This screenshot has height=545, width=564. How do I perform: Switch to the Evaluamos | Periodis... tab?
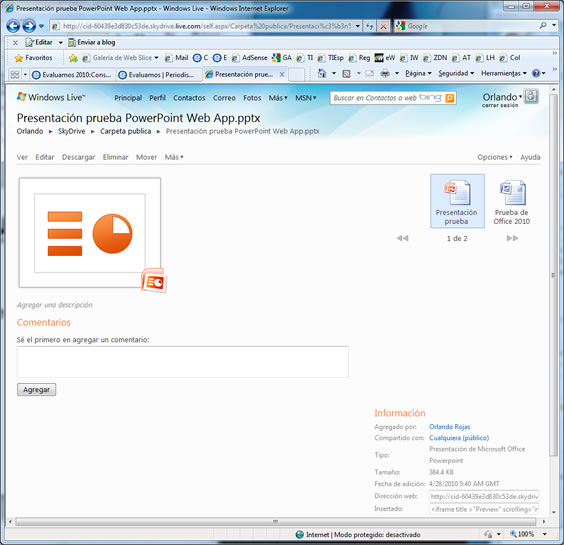tap(158, 75)
